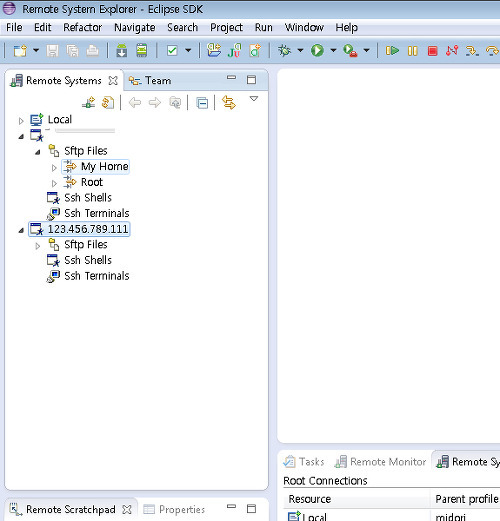
Task: Open the Window menu
Action: (x=304, y=27)
